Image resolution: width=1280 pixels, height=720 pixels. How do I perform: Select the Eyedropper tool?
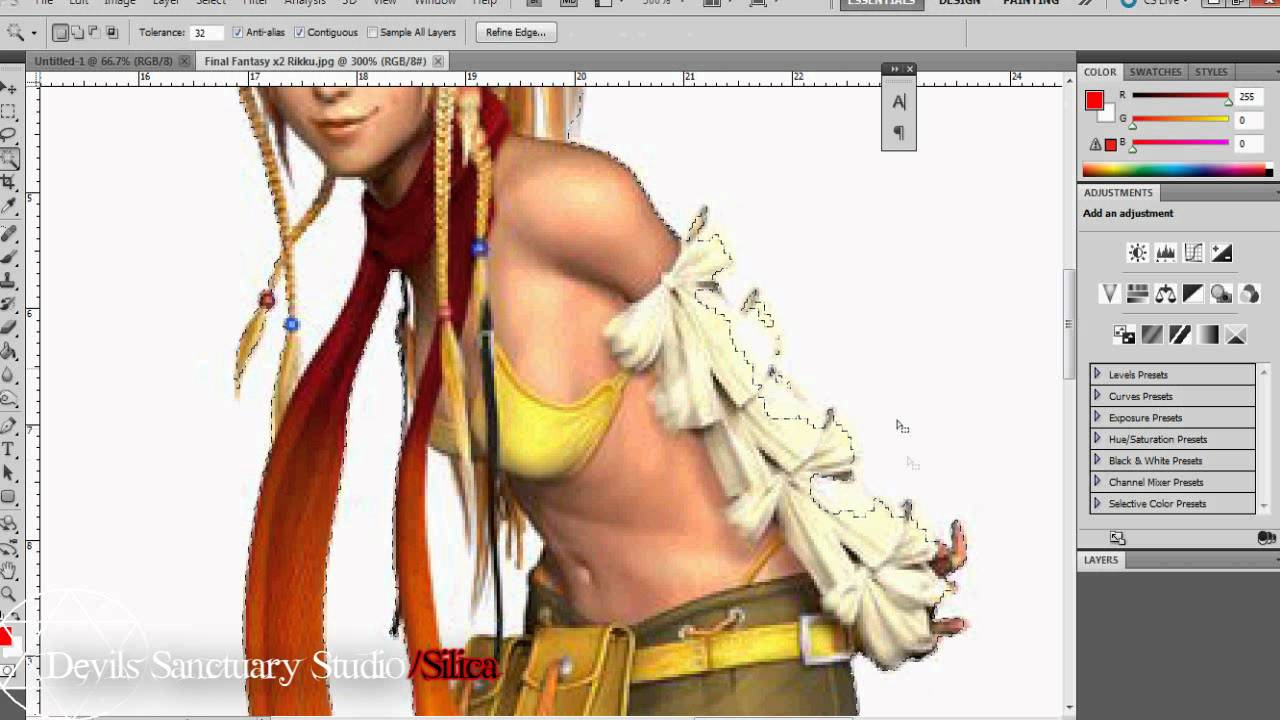tap(8, 206)
